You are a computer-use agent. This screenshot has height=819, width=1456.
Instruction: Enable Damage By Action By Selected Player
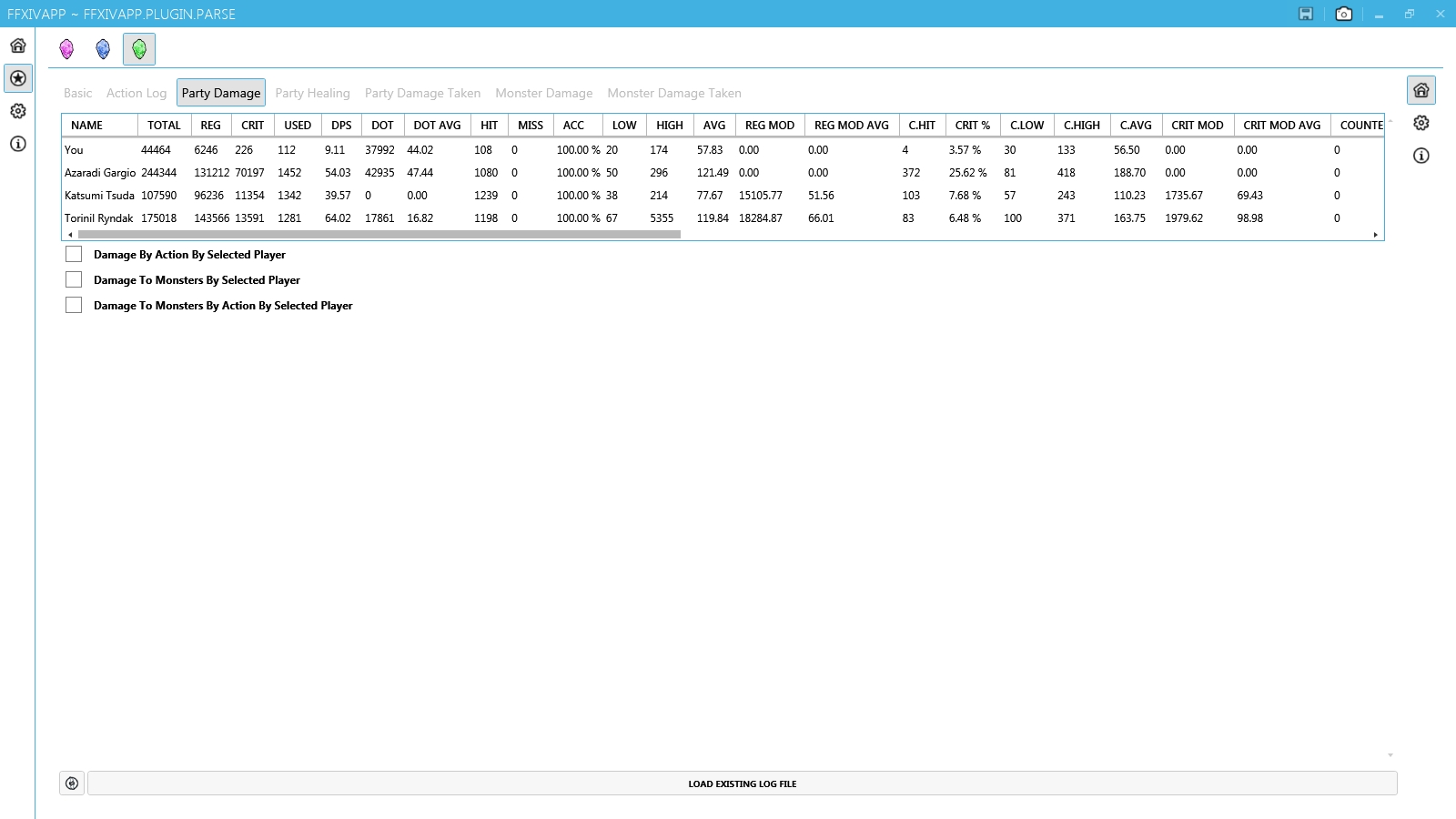pos(74,255)
